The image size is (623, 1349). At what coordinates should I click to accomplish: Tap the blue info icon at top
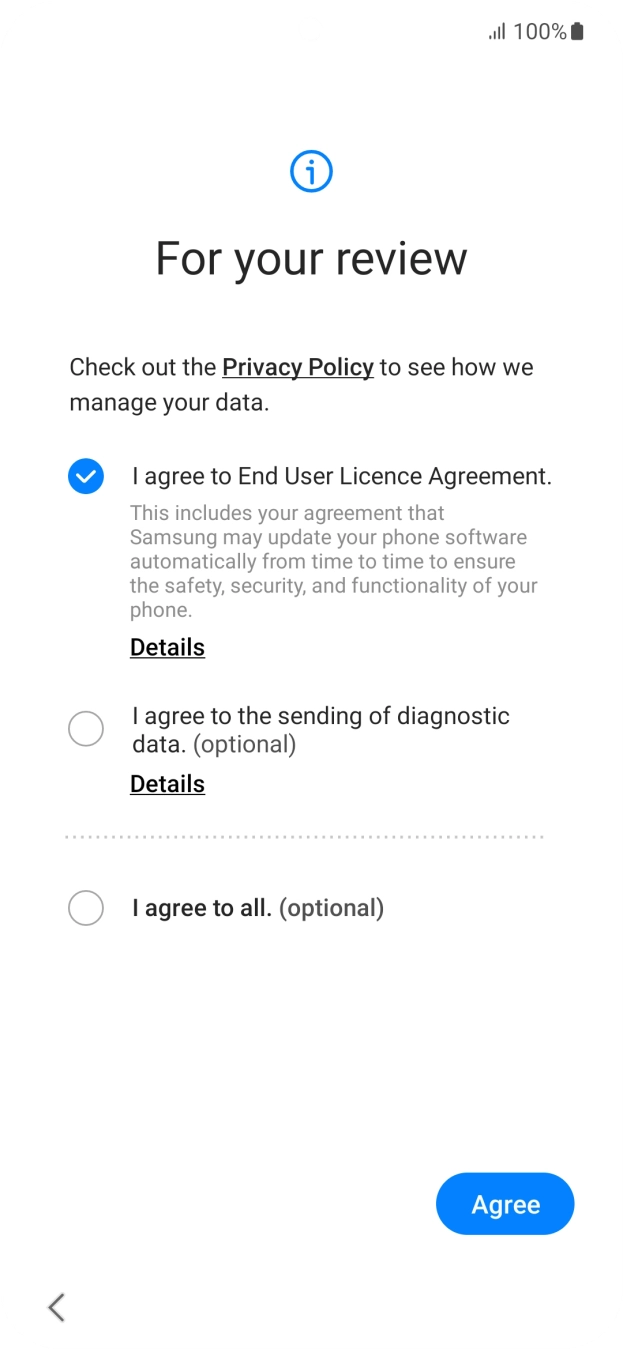(311, 172)
